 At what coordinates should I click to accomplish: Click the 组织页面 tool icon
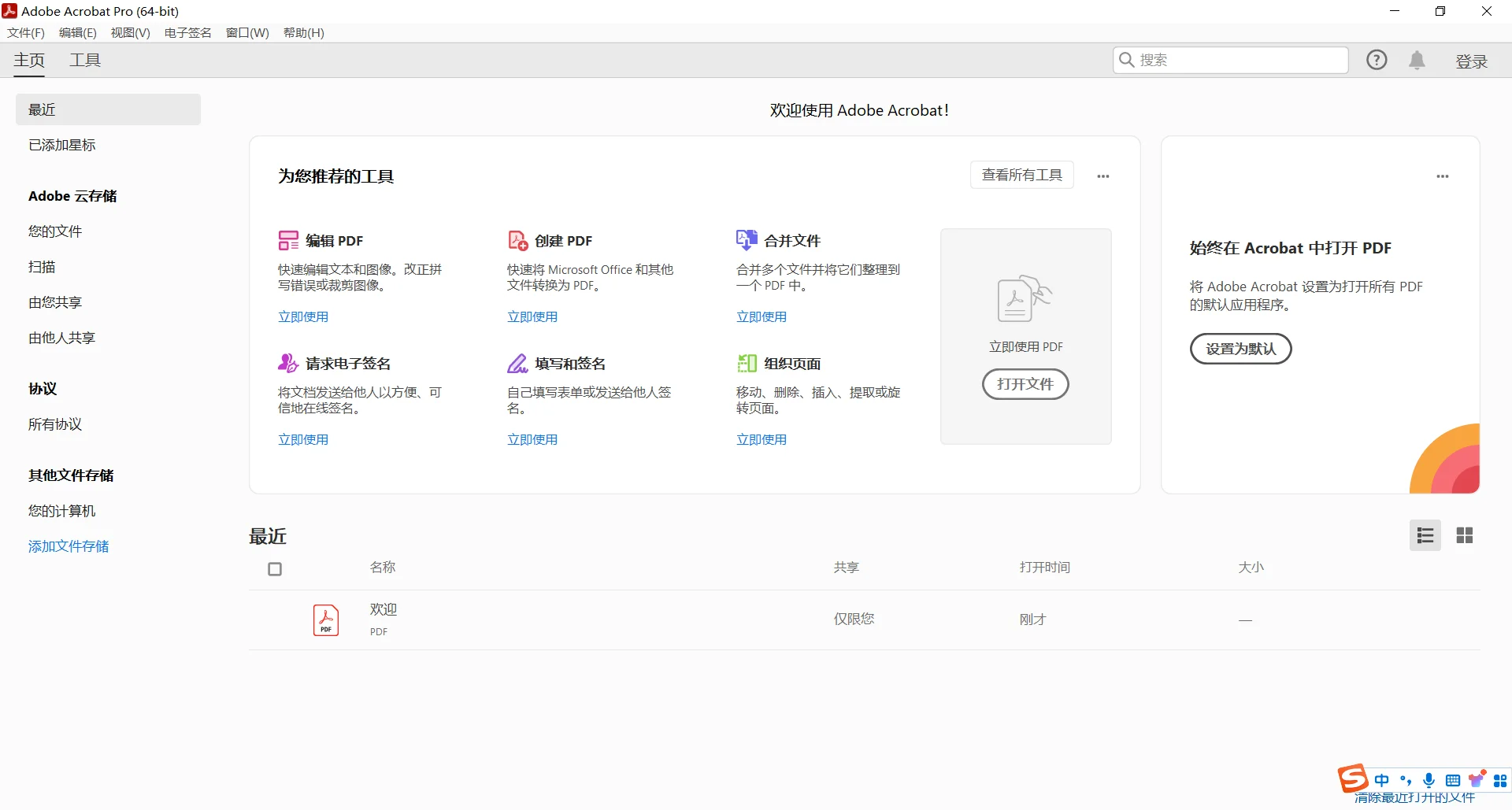[x=747, y=363]
